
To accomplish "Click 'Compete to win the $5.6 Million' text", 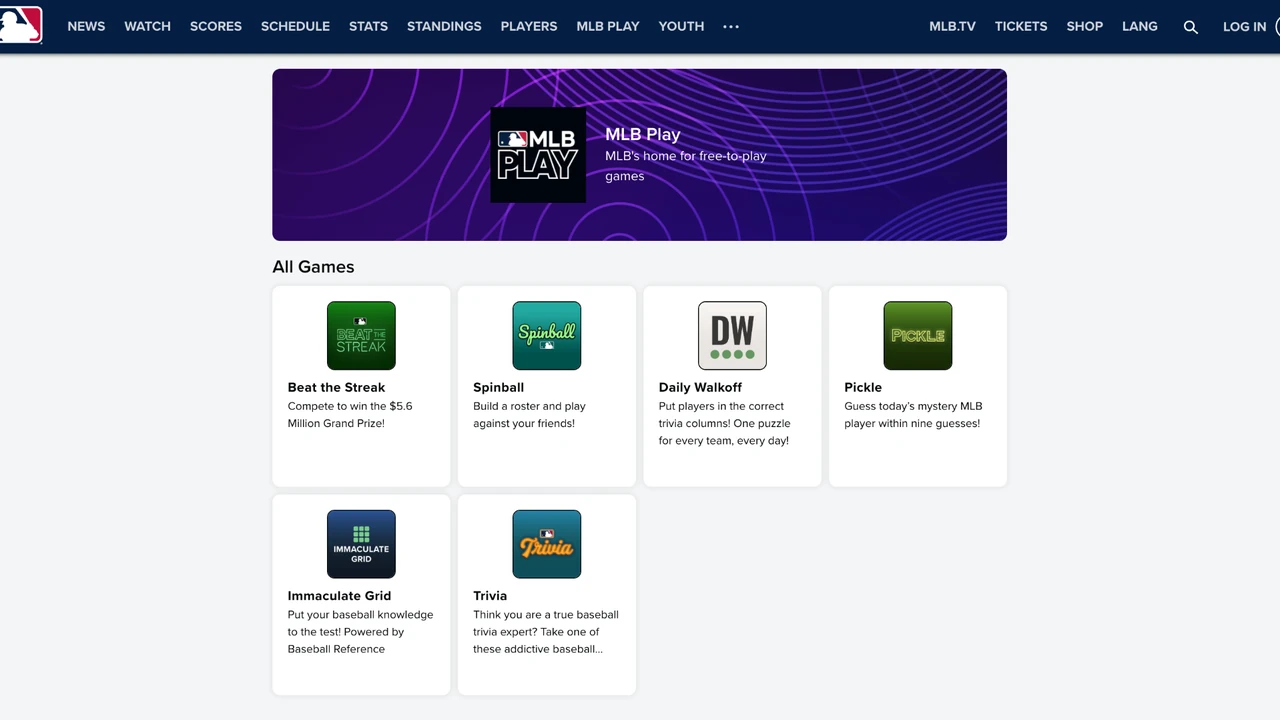I will [350, 414].
